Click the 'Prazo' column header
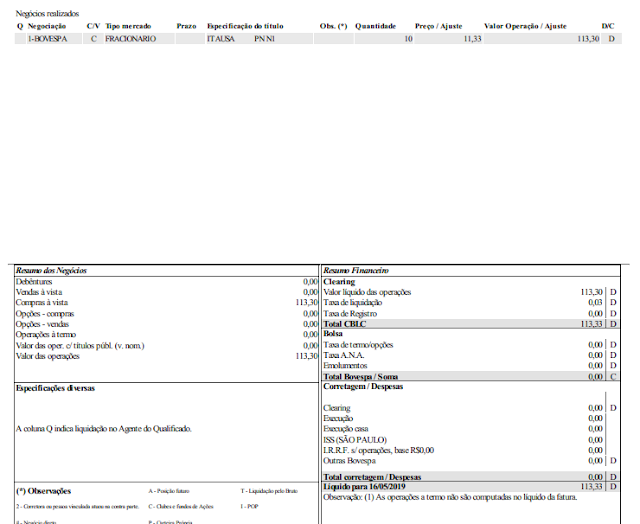 pos(186,26)
